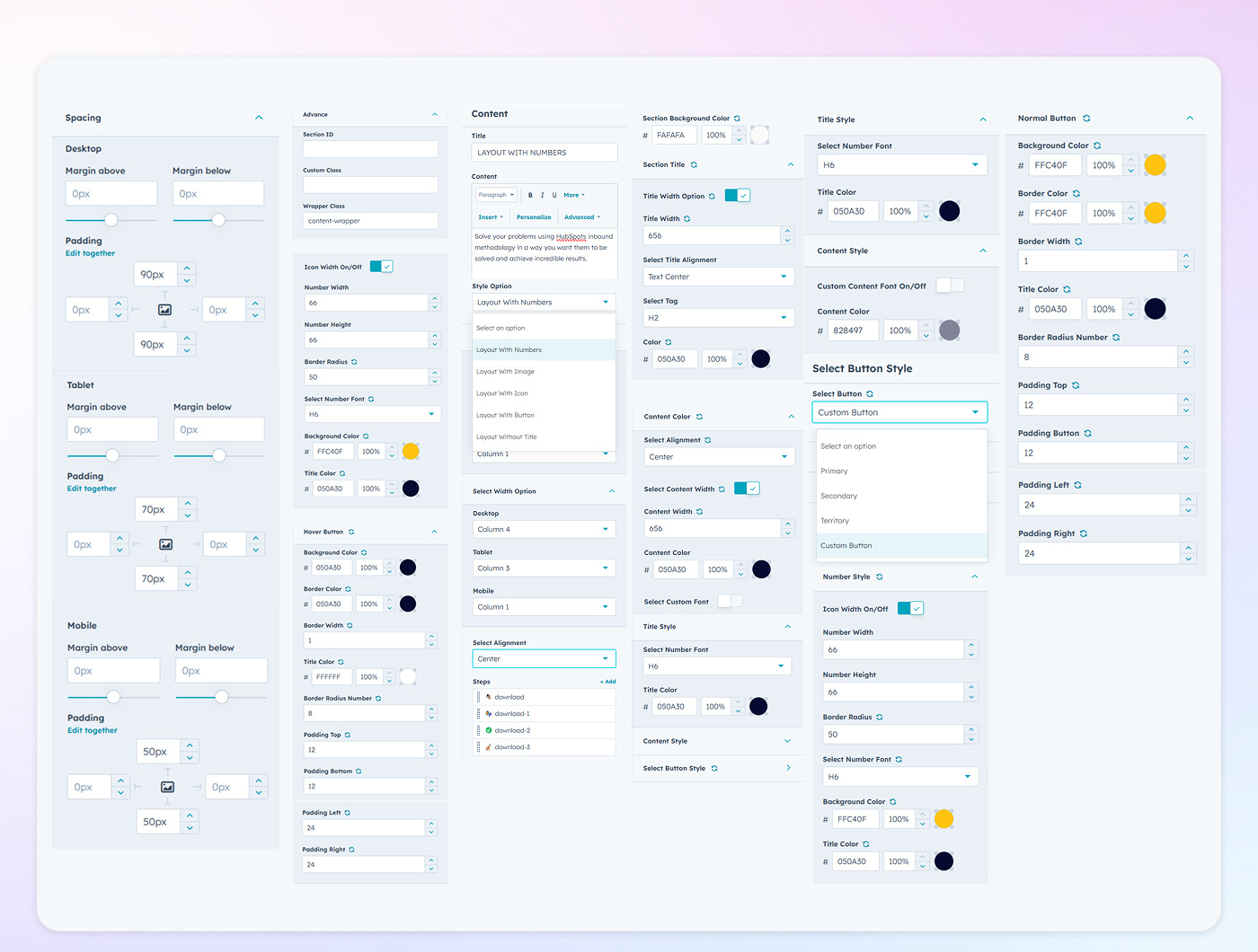Disable the Title Width Option toggle

pyautogui.click(x=737, y=196)
